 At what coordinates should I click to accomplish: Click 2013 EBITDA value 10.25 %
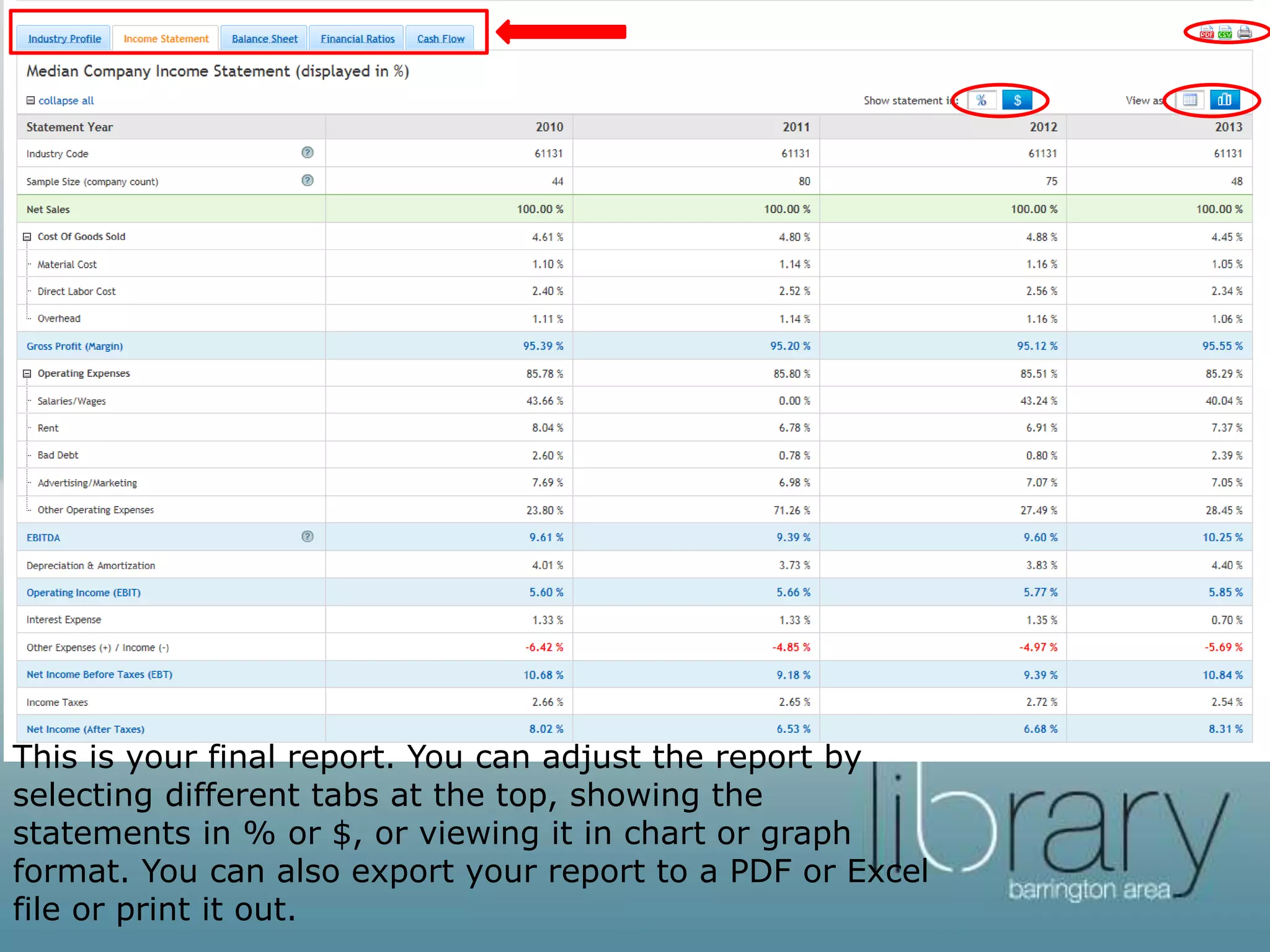[1223, 537]
